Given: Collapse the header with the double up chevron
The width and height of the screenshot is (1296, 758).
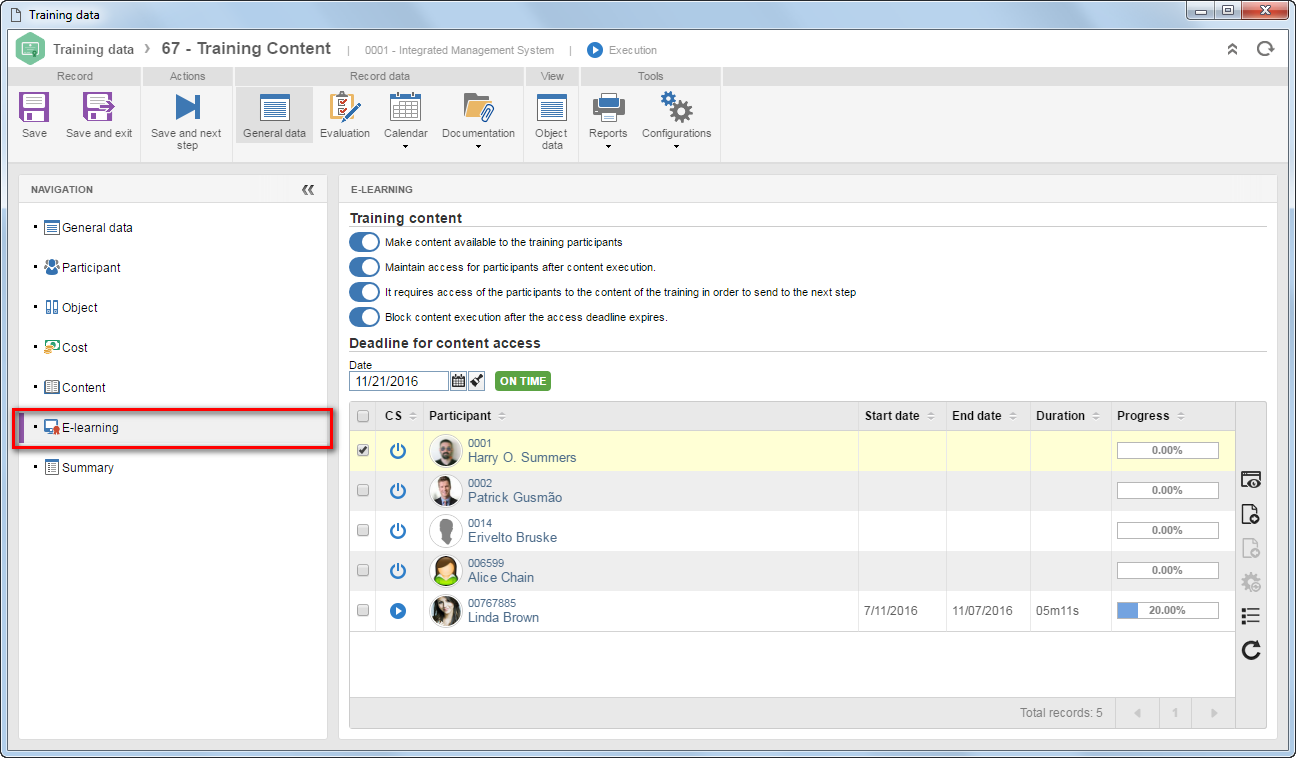Looking at the screenshot, I should coord(1232,49).
